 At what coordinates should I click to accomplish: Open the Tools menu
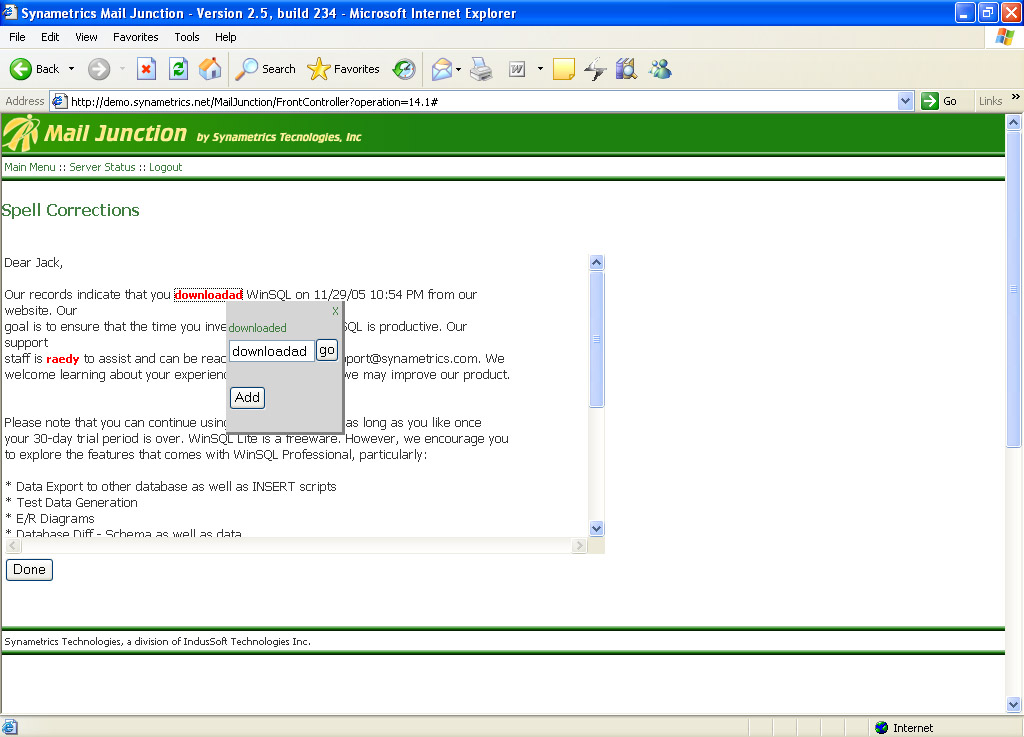point(187,37)
